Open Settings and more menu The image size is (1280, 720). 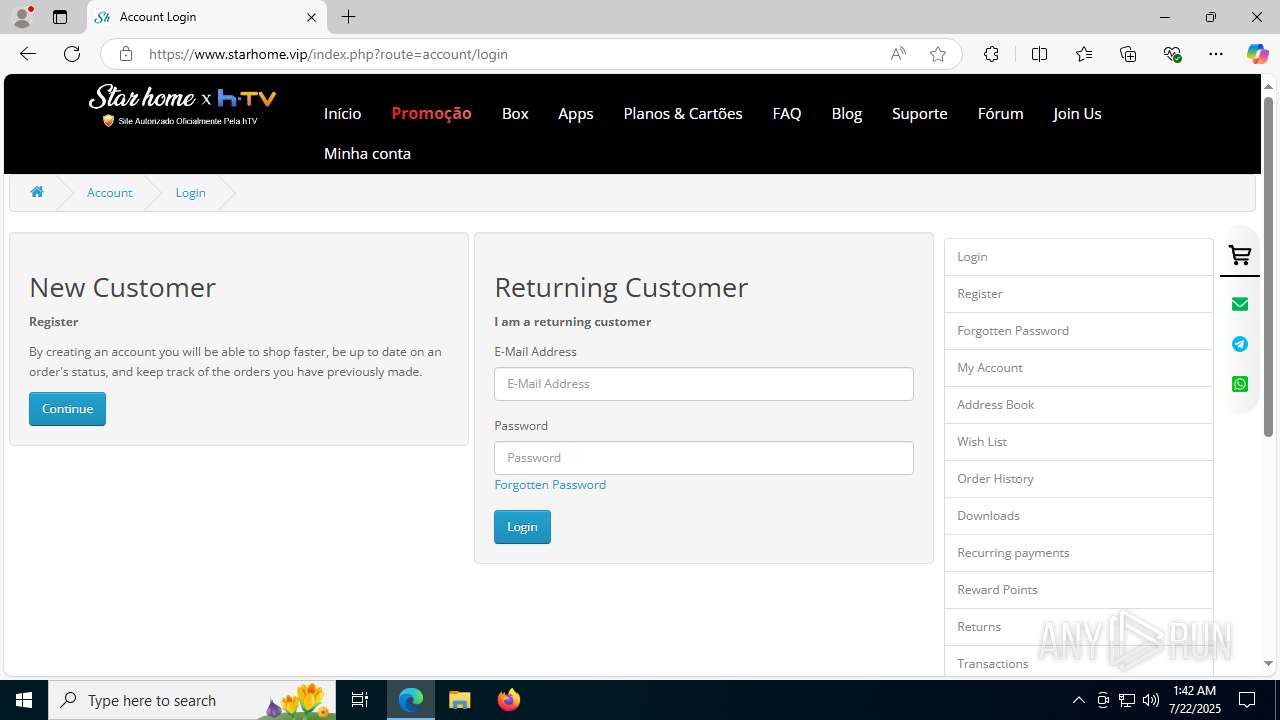1216,54
